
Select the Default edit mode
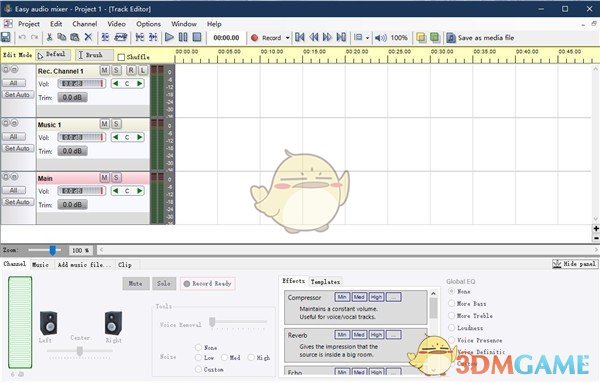click(x=53, y=55)
